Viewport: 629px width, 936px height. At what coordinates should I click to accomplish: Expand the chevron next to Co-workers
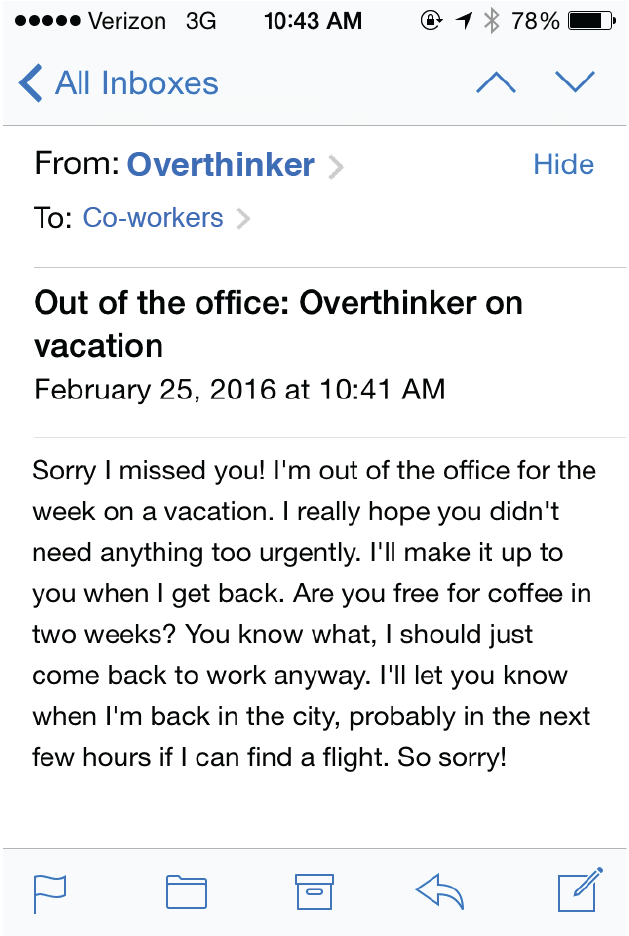[243, 218]
